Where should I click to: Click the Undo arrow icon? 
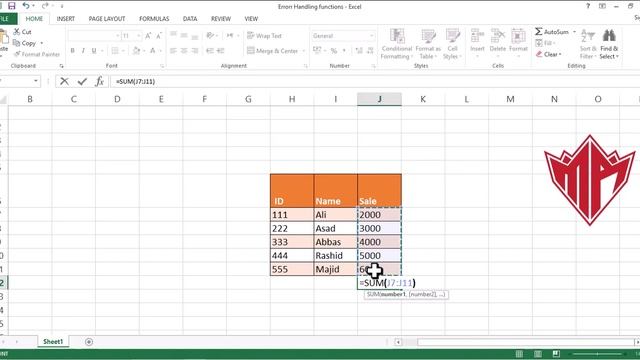26,6
